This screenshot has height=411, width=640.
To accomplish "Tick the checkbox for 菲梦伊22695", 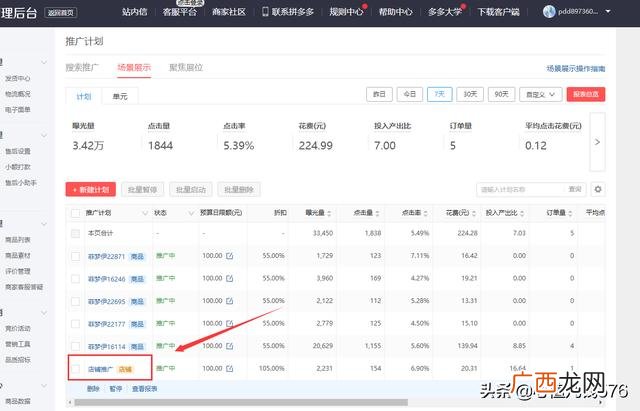I will click(76, 301).
